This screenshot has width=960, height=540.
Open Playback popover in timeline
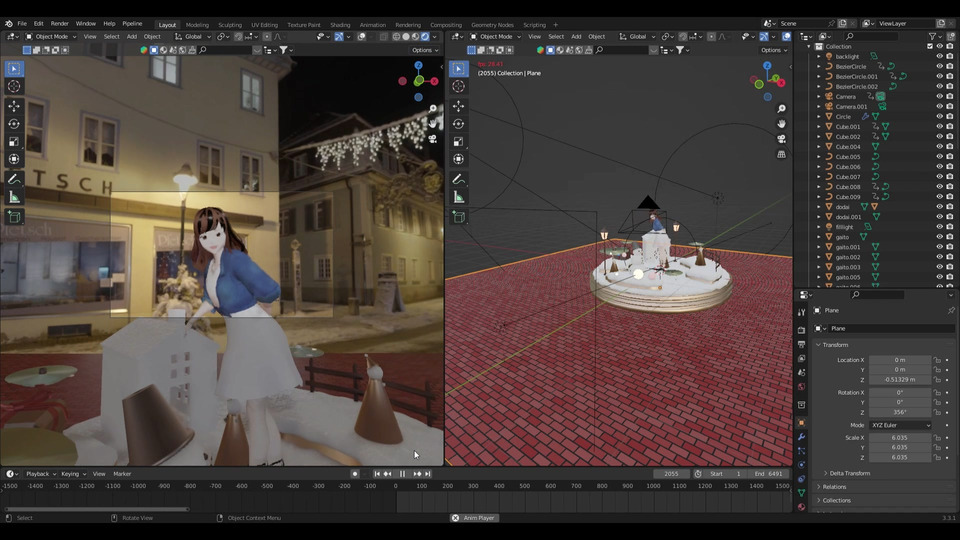(40, 474)
